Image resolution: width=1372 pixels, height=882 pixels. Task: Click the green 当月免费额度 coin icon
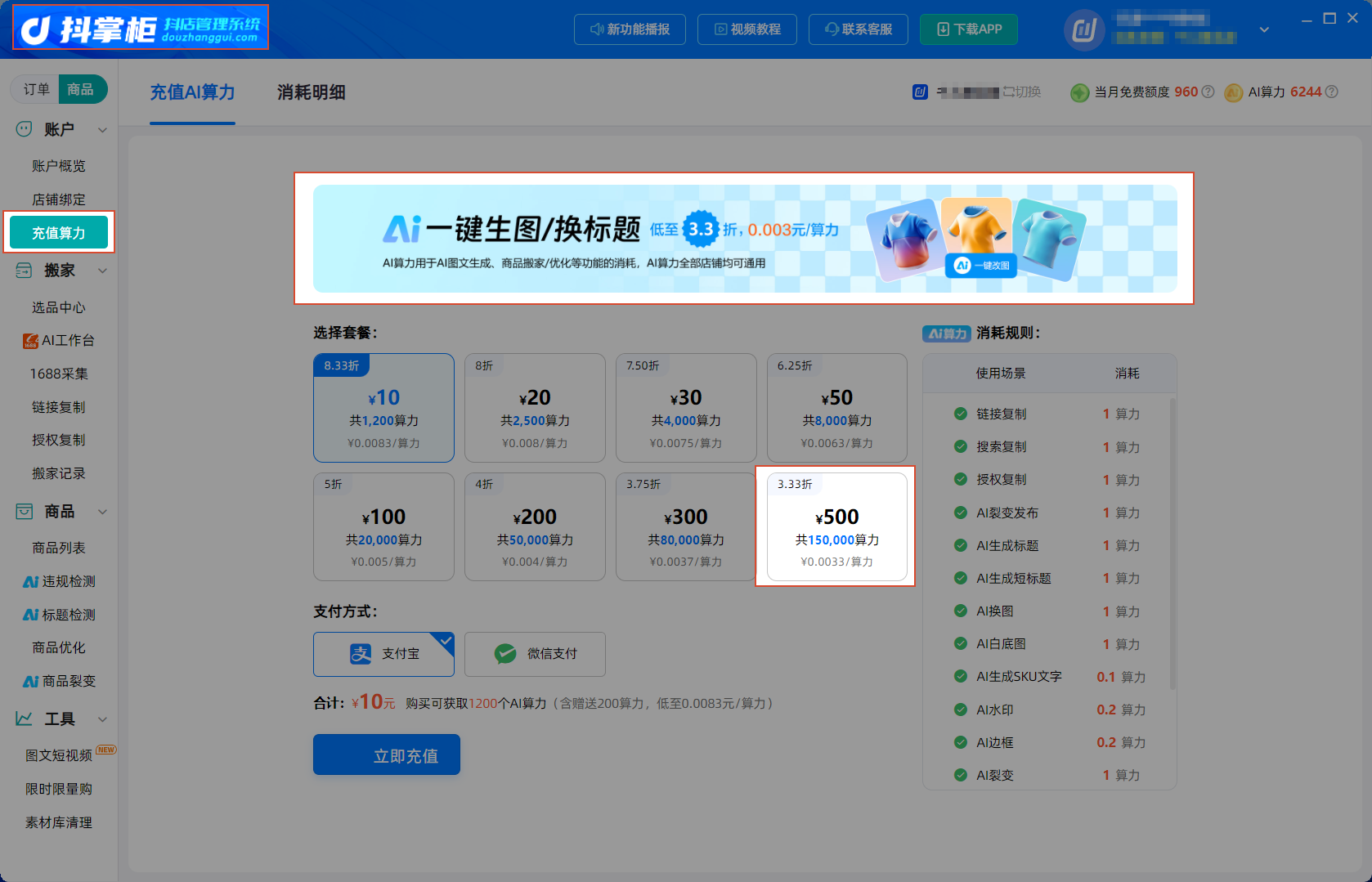point(1080,92)
